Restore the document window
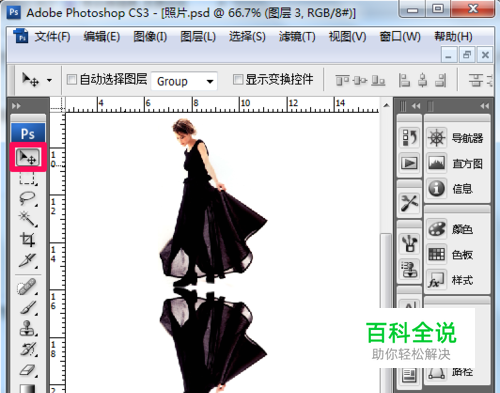Screen dimensions: 500x393 [x=467, y=55]
